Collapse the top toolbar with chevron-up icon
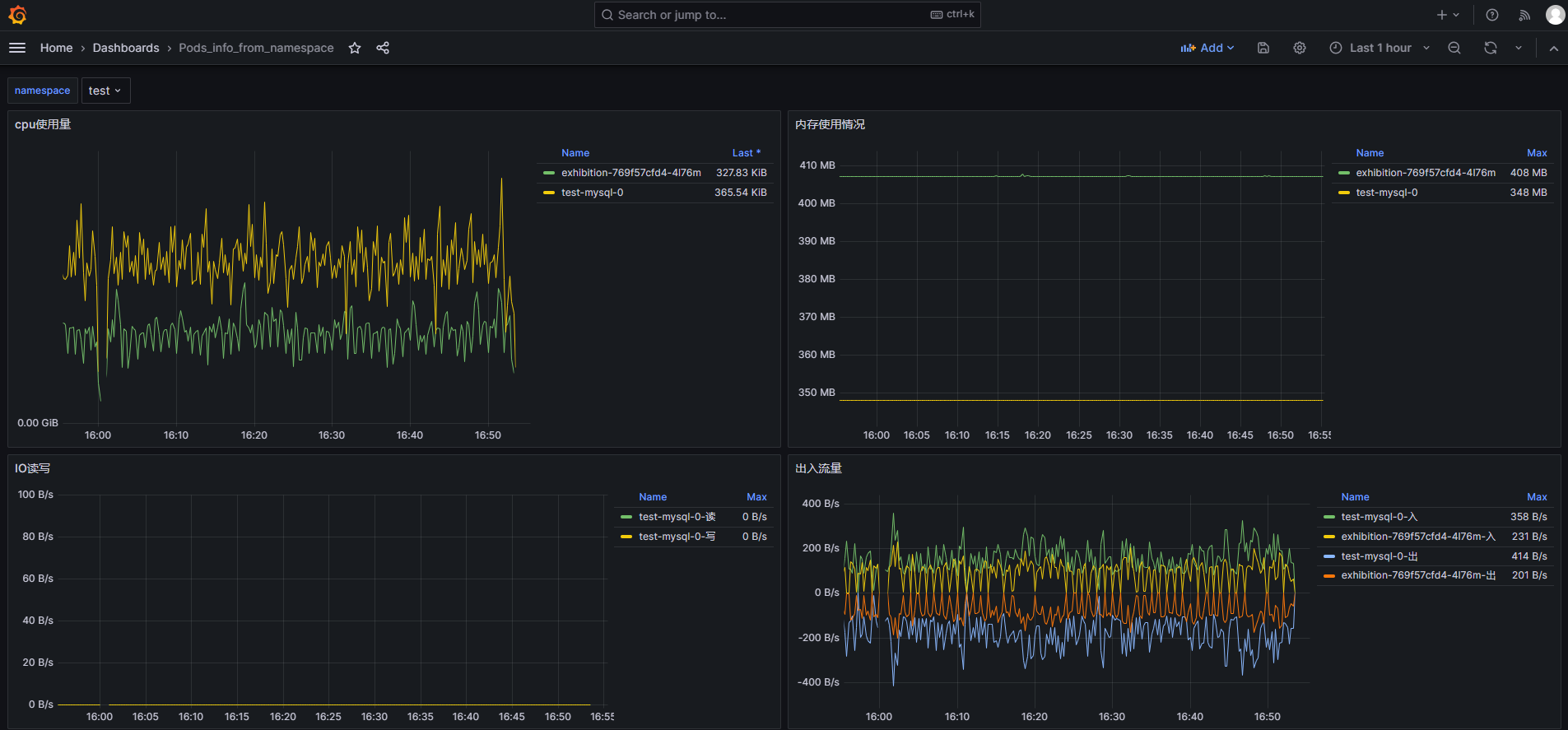 1553,49
